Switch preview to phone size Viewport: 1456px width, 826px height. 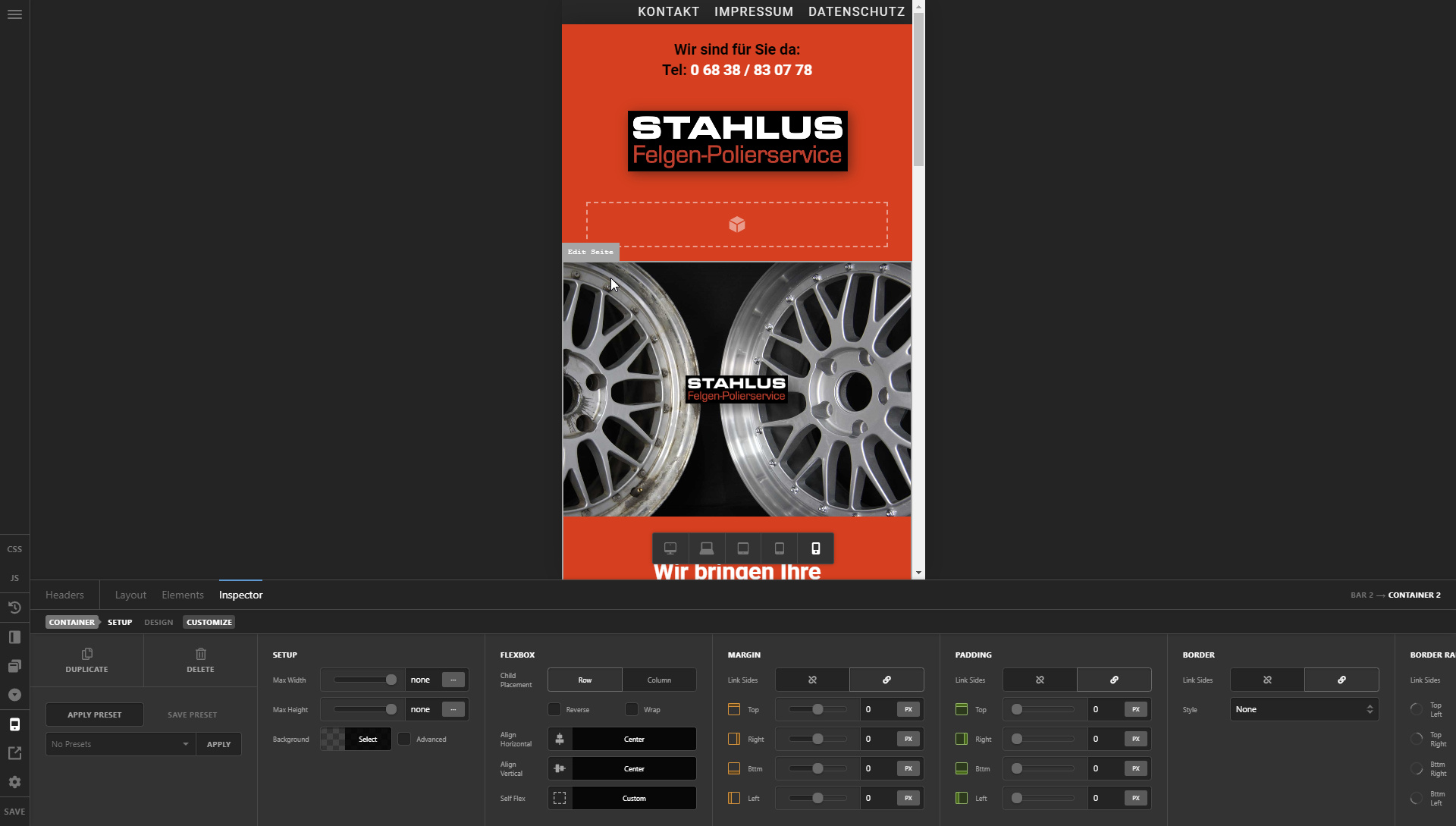pyautogui.click(x=816, y=548)
